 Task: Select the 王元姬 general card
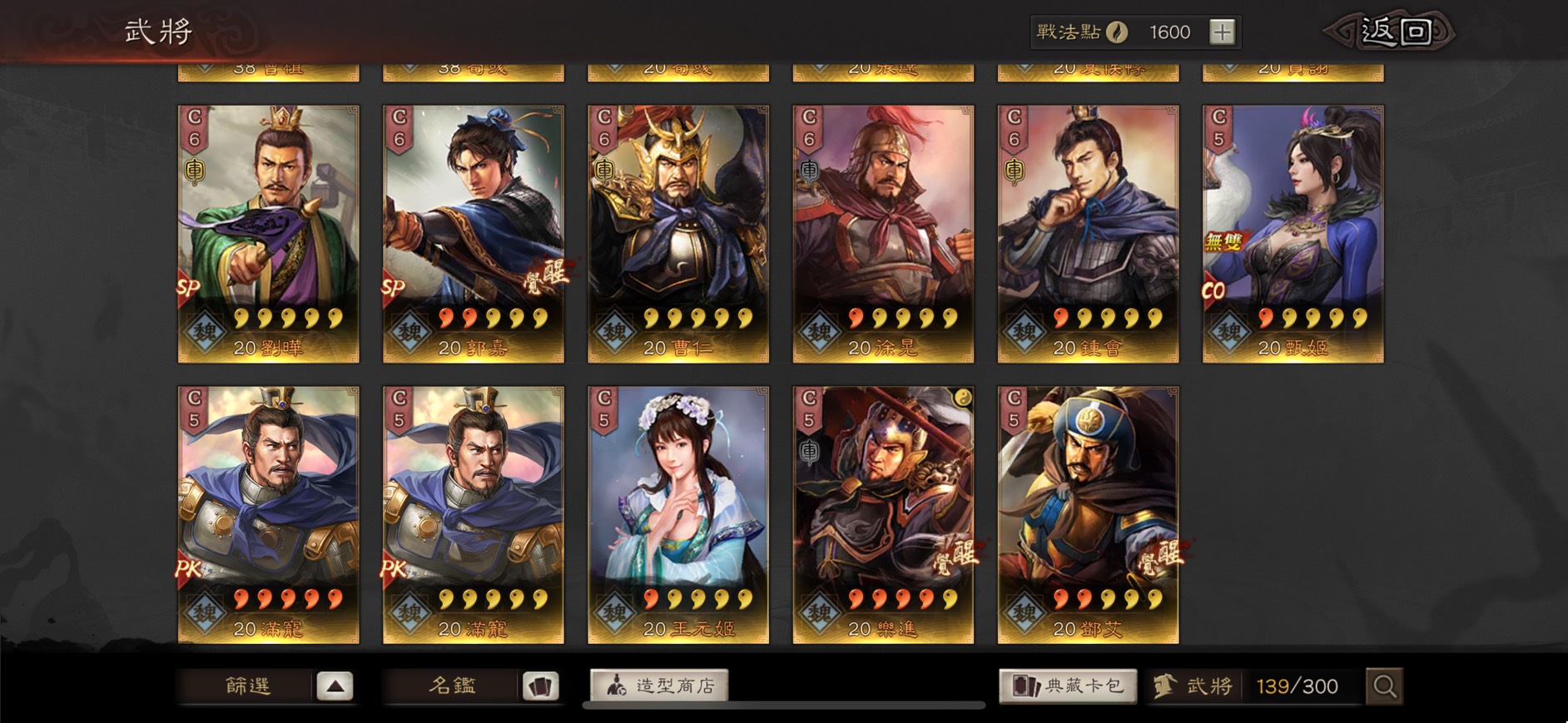click(678, 515)
